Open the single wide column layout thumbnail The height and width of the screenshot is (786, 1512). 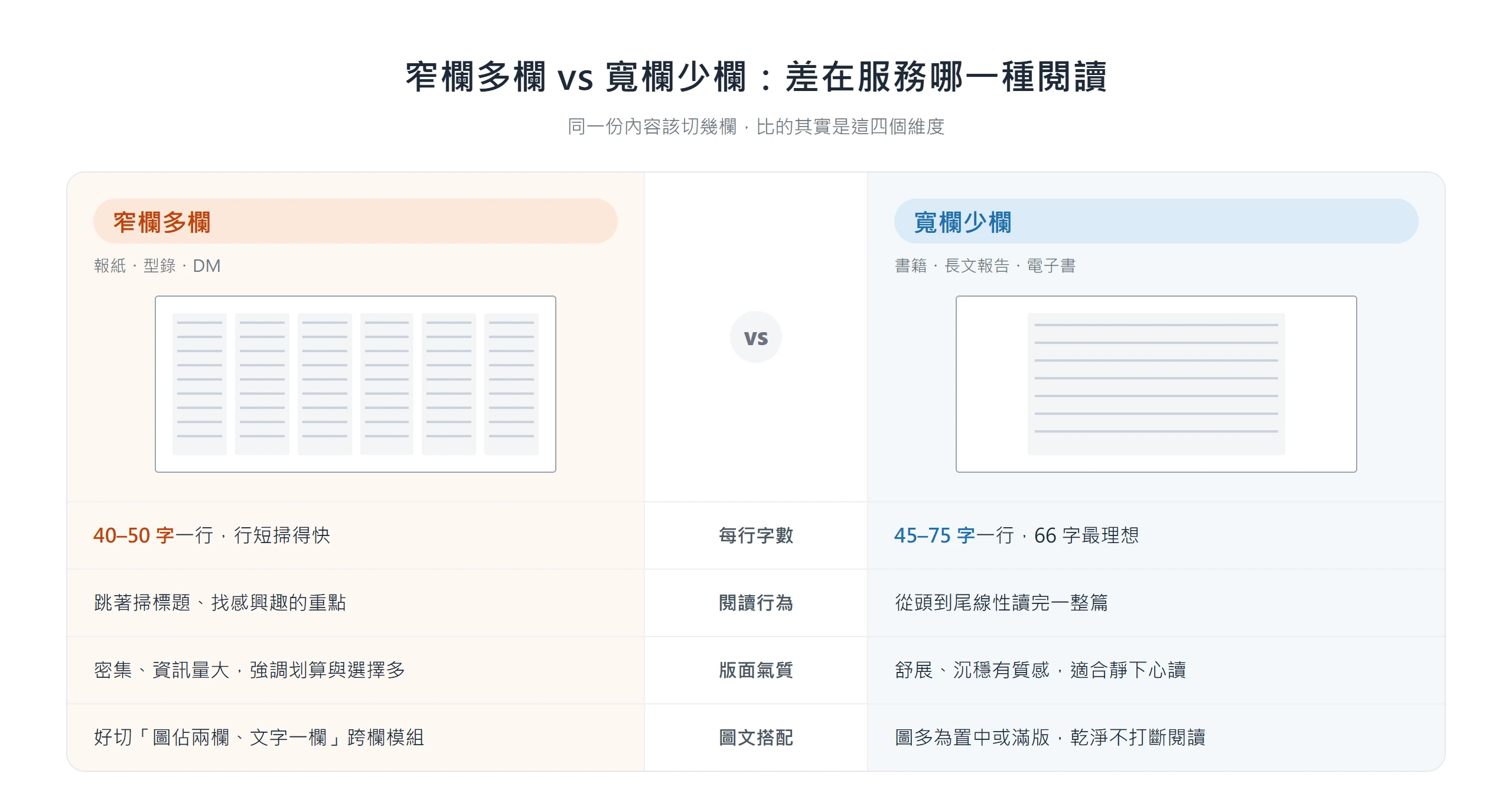click(1156, 384)
